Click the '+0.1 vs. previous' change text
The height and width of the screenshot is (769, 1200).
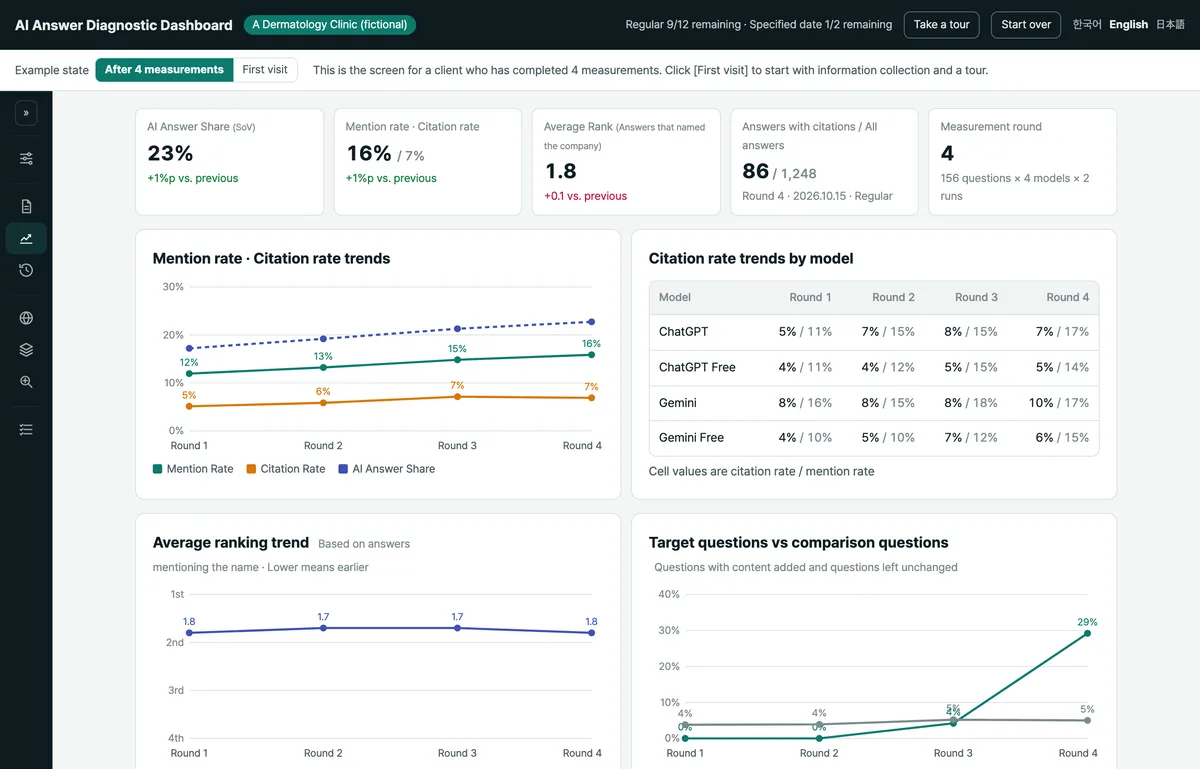586,196
